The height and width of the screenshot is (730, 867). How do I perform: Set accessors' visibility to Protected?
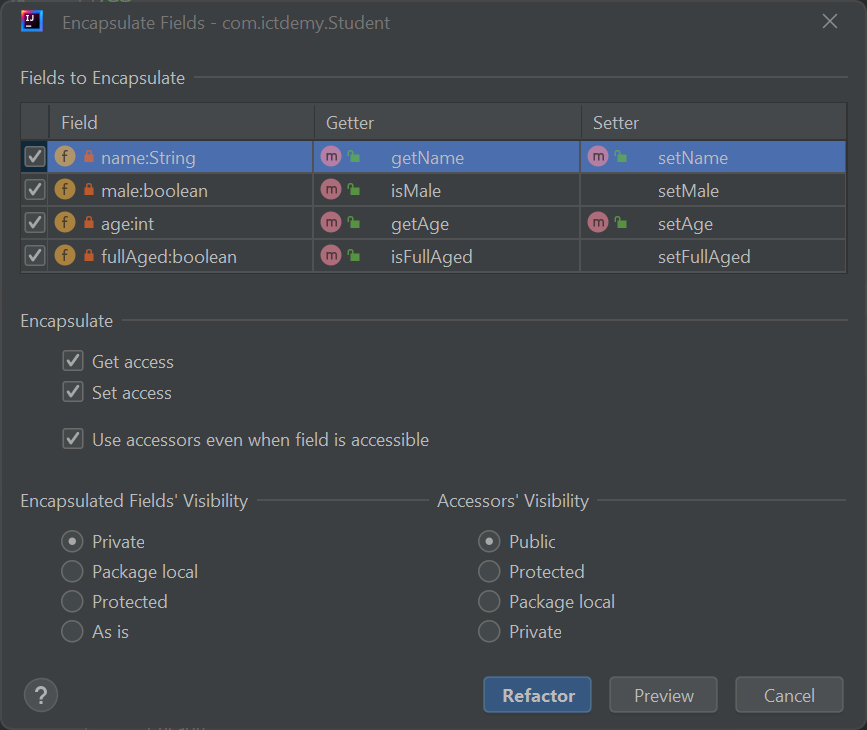click(489, 571)
